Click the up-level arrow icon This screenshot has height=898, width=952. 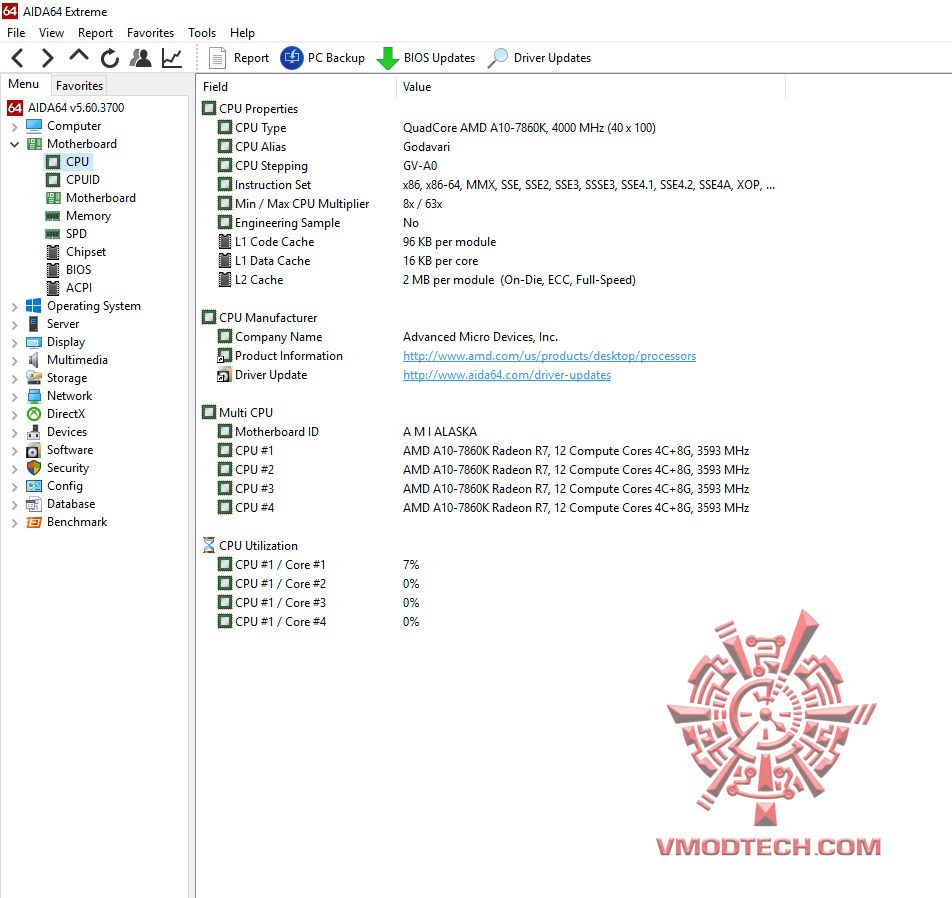click(x=78, y=56)
